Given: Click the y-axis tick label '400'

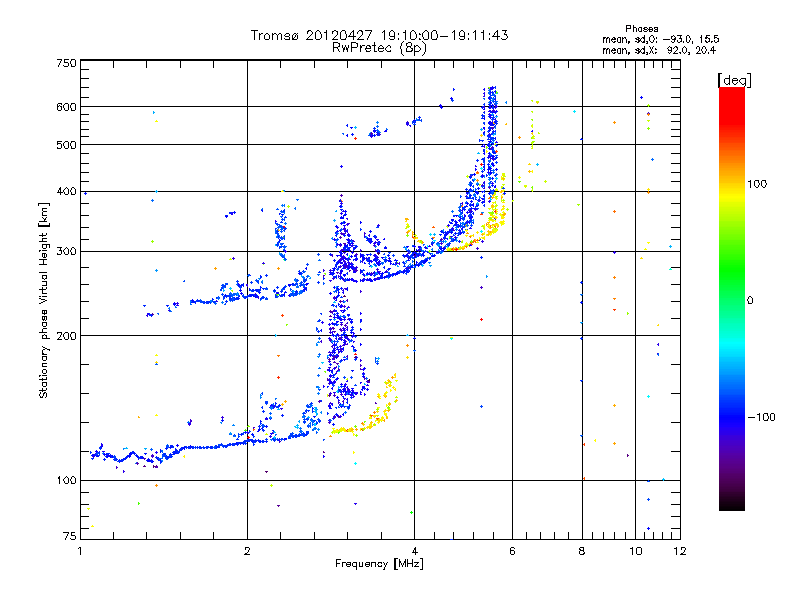Looking at the screenshot, I should point(66,191).
